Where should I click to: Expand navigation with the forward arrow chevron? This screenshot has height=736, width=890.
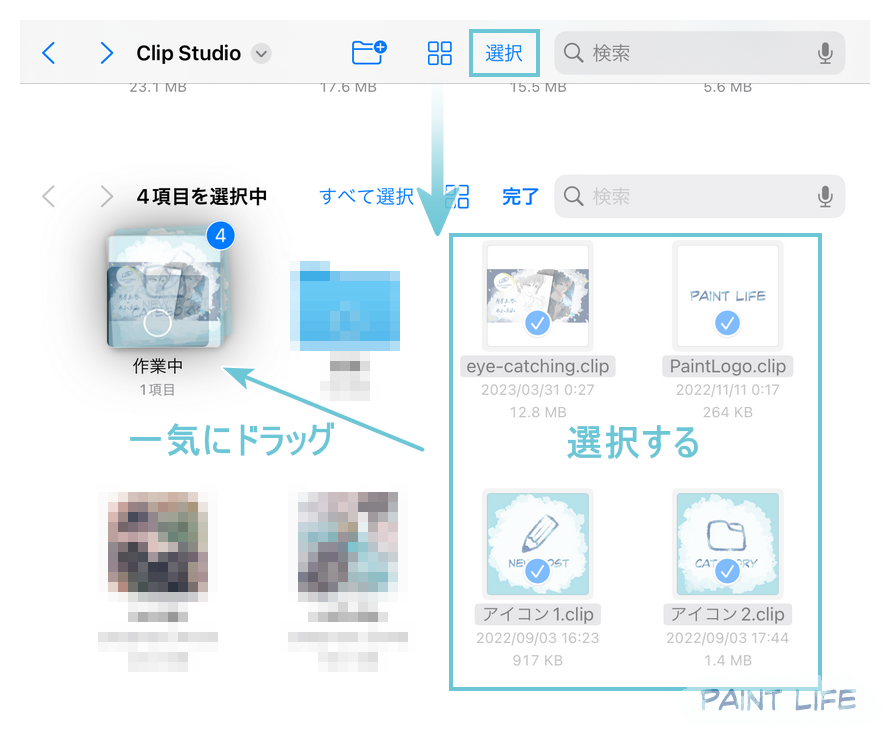[x=107, y=53]
